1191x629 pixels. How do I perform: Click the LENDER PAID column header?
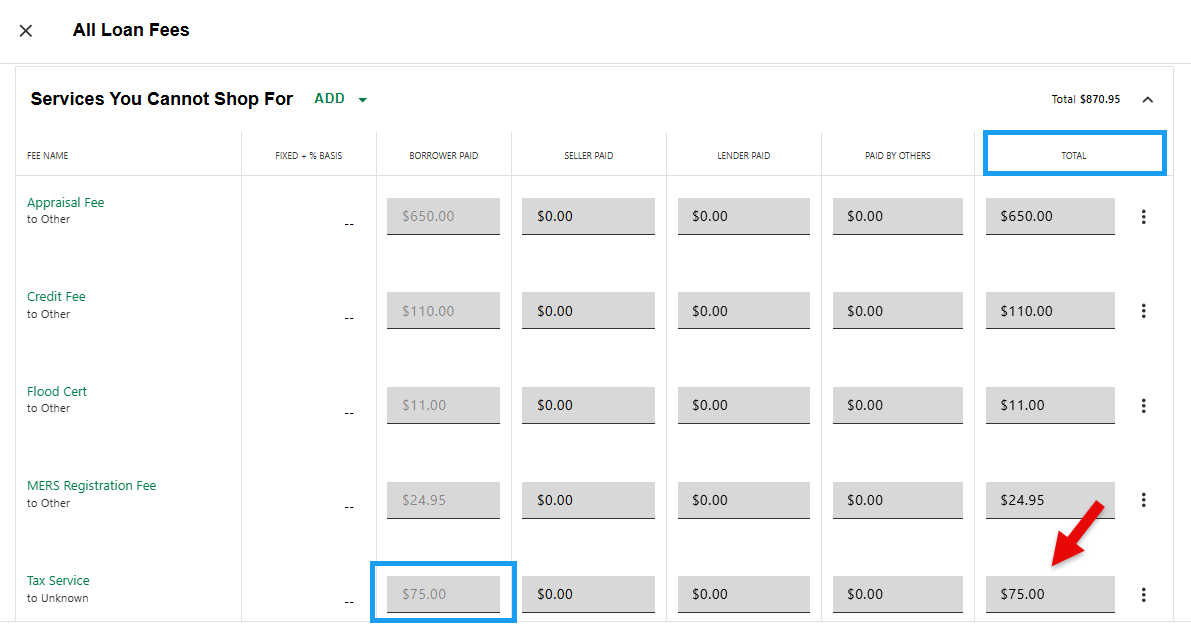pos(744,156)
